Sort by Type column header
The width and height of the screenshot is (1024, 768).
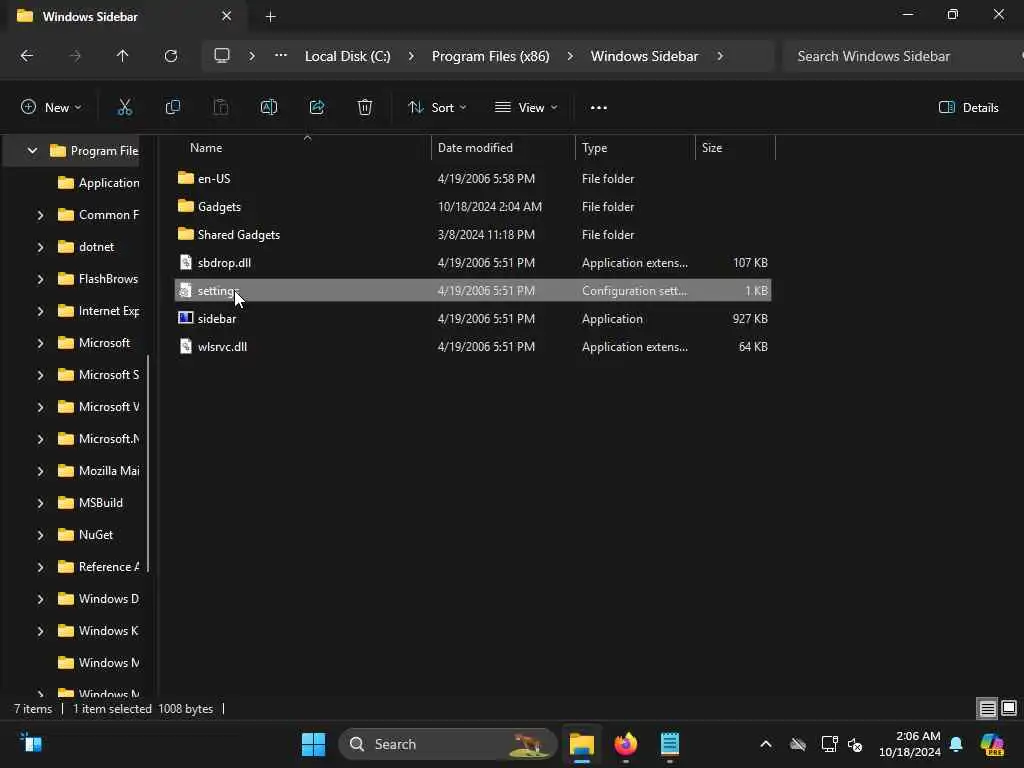635,148
